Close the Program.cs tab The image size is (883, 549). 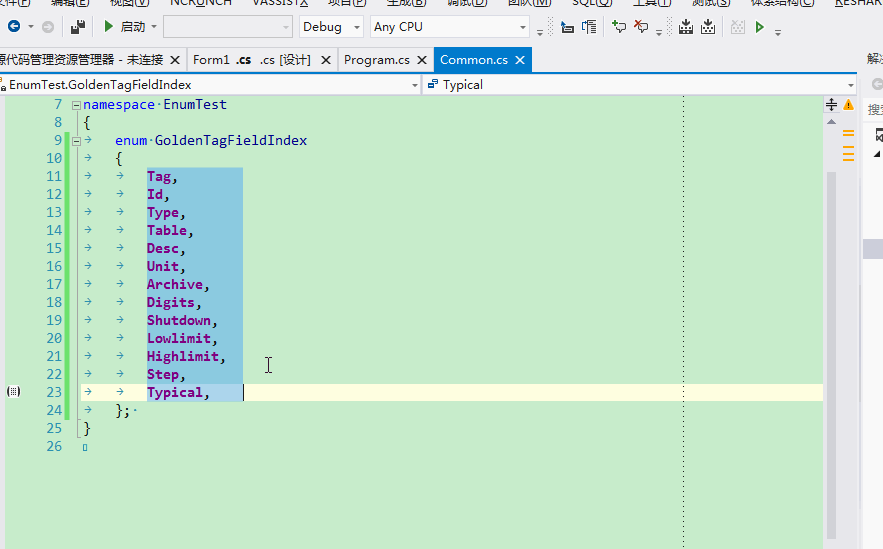[x=422, y=60]
